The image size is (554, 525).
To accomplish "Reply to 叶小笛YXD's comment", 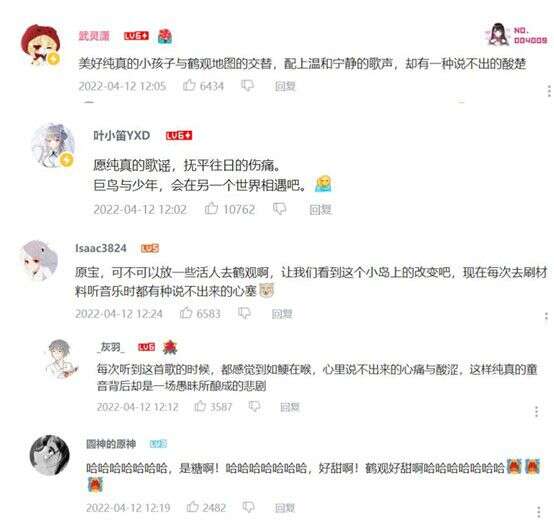I will (320, 210).
